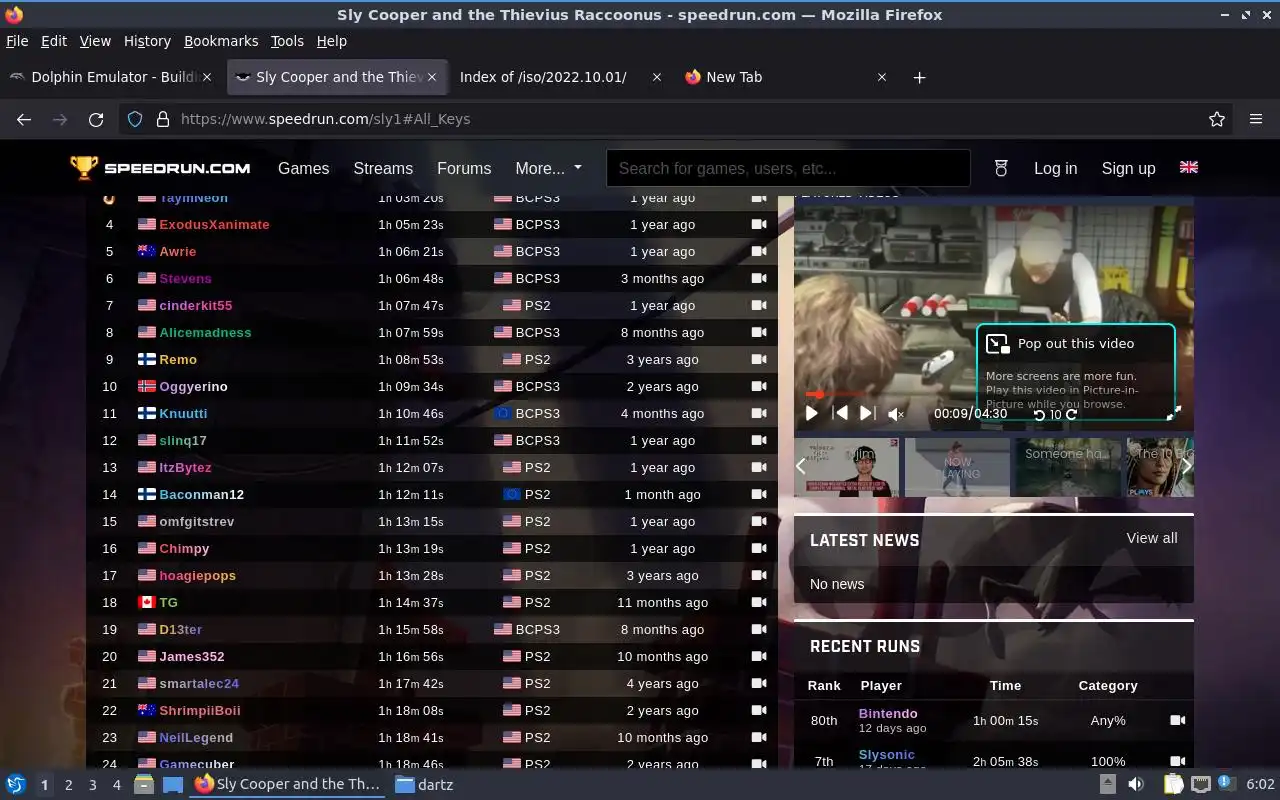Open video icon for Awrie's run

point(759,251)
